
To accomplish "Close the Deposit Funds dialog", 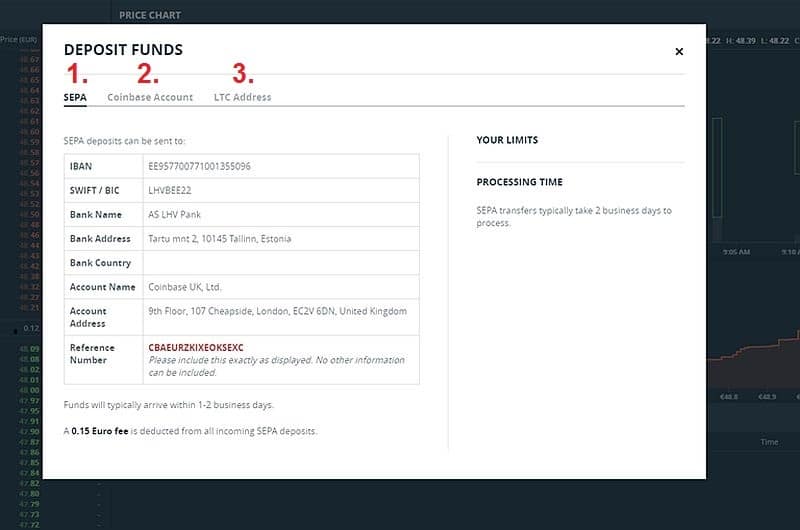I will click(x=679, y=52).
